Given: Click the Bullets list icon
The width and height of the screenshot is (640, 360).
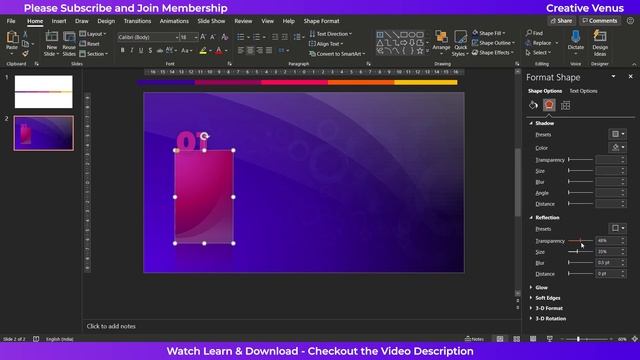Looking at the screenshot, I should pyautogui.click(x=241, y=37).
